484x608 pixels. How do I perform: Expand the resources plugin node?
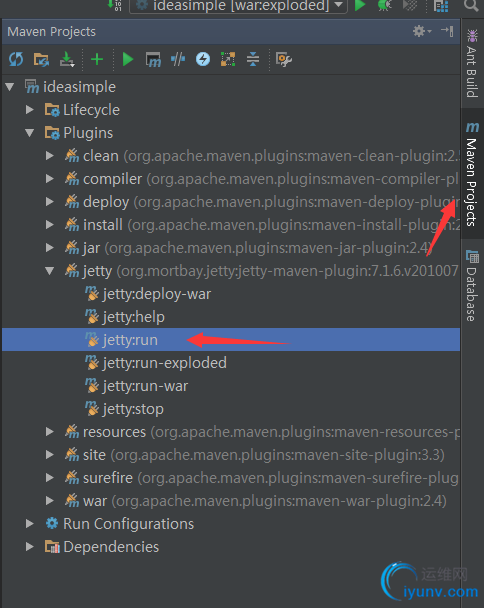(50, 432)
